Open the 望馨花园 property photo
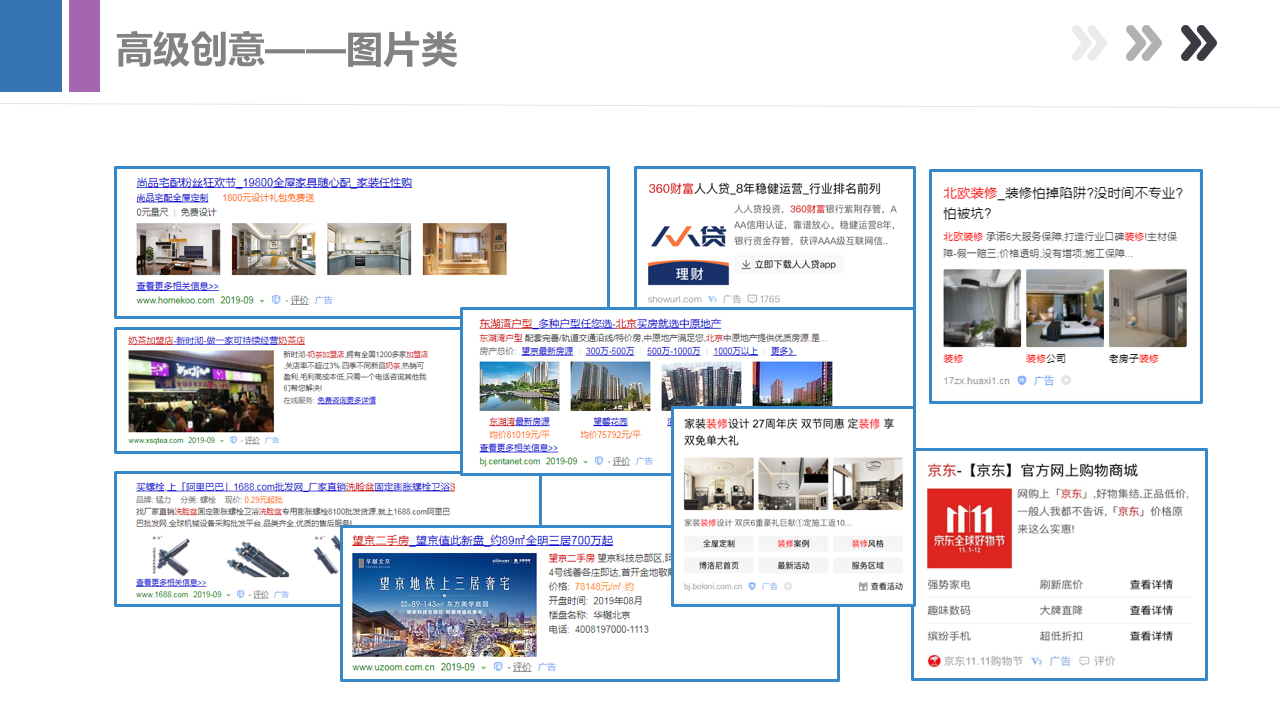Screen dimensions: 1280x720 (x=609, y=387)
